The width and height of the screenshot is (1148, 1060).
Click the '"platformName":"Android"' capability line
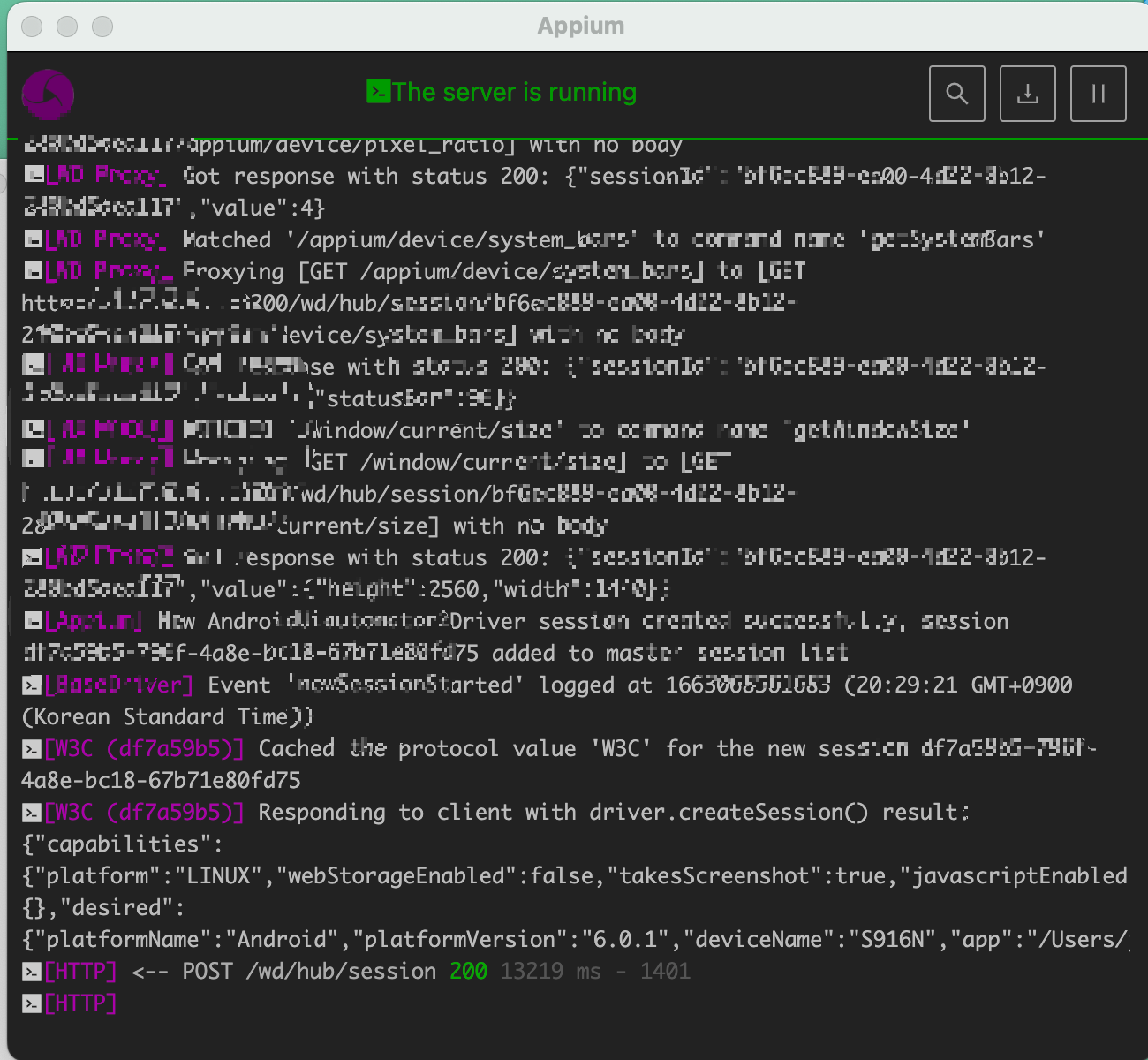(x=575, y=940)
